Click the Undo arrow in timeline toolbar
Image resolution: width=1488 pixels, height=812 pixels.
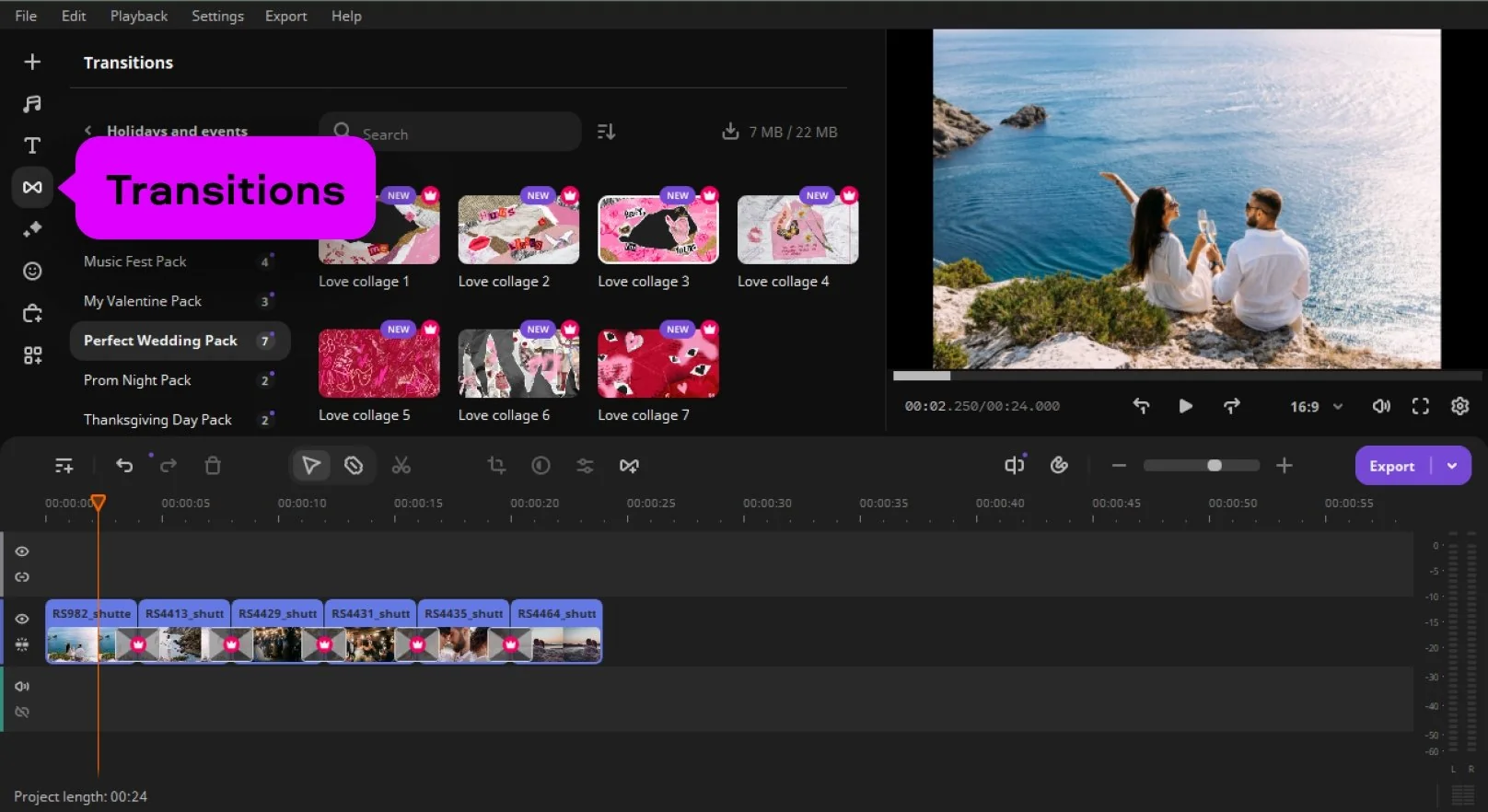[x=124, y=466]
